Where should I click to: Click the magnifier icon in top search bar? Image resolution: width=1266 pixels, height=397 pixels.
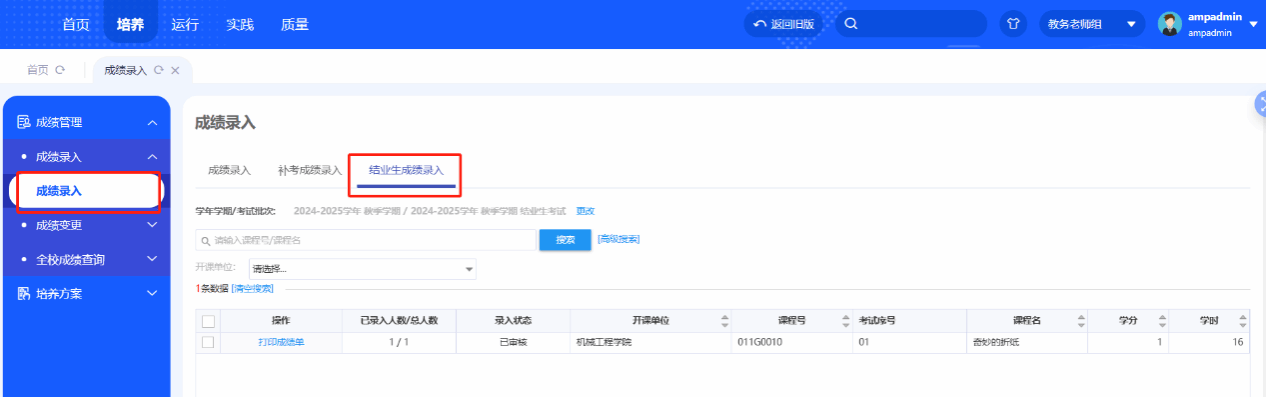coord(851,24)
